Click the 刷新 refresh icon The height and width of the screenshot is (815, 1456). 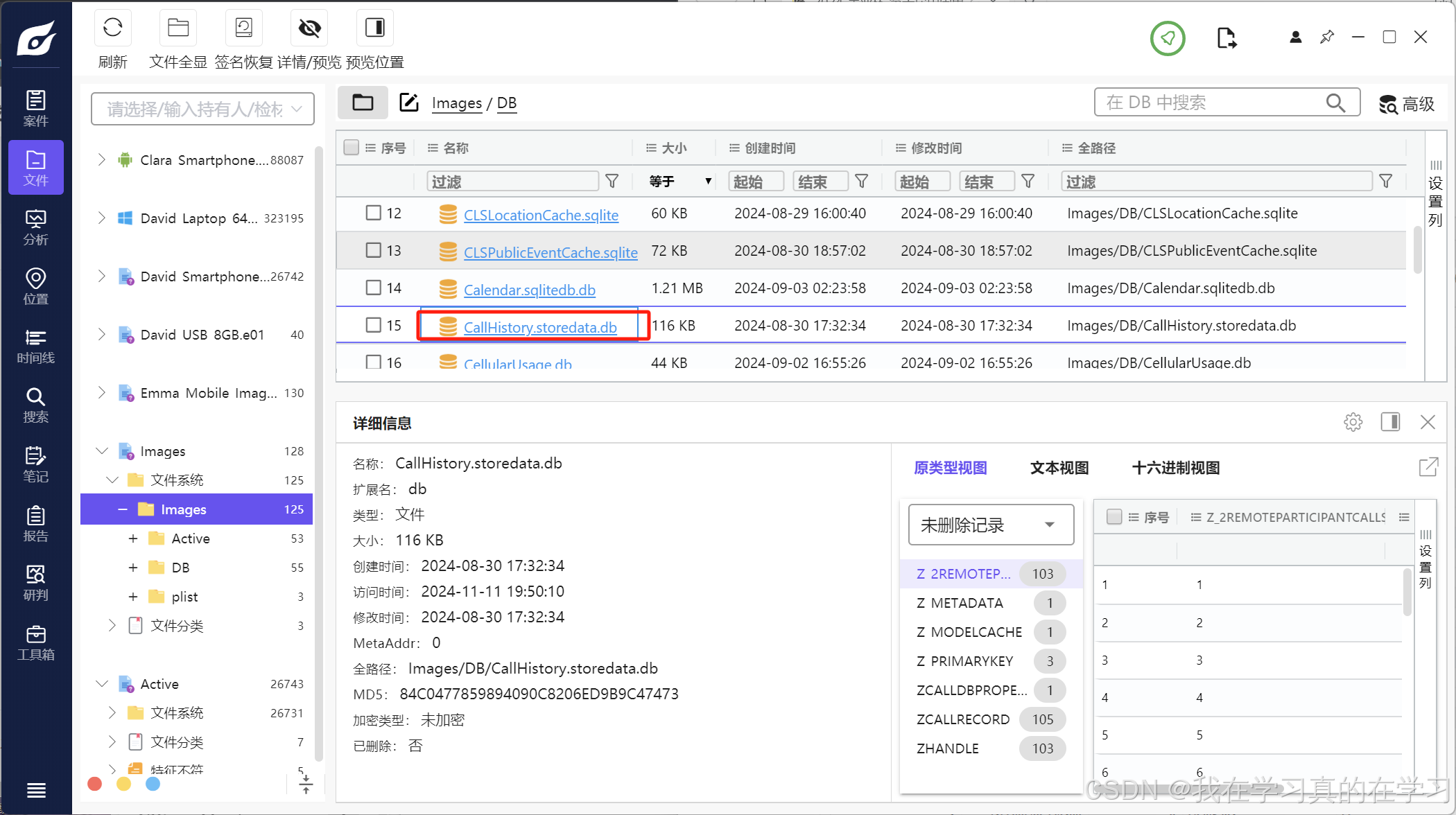(x=112, y=28)
